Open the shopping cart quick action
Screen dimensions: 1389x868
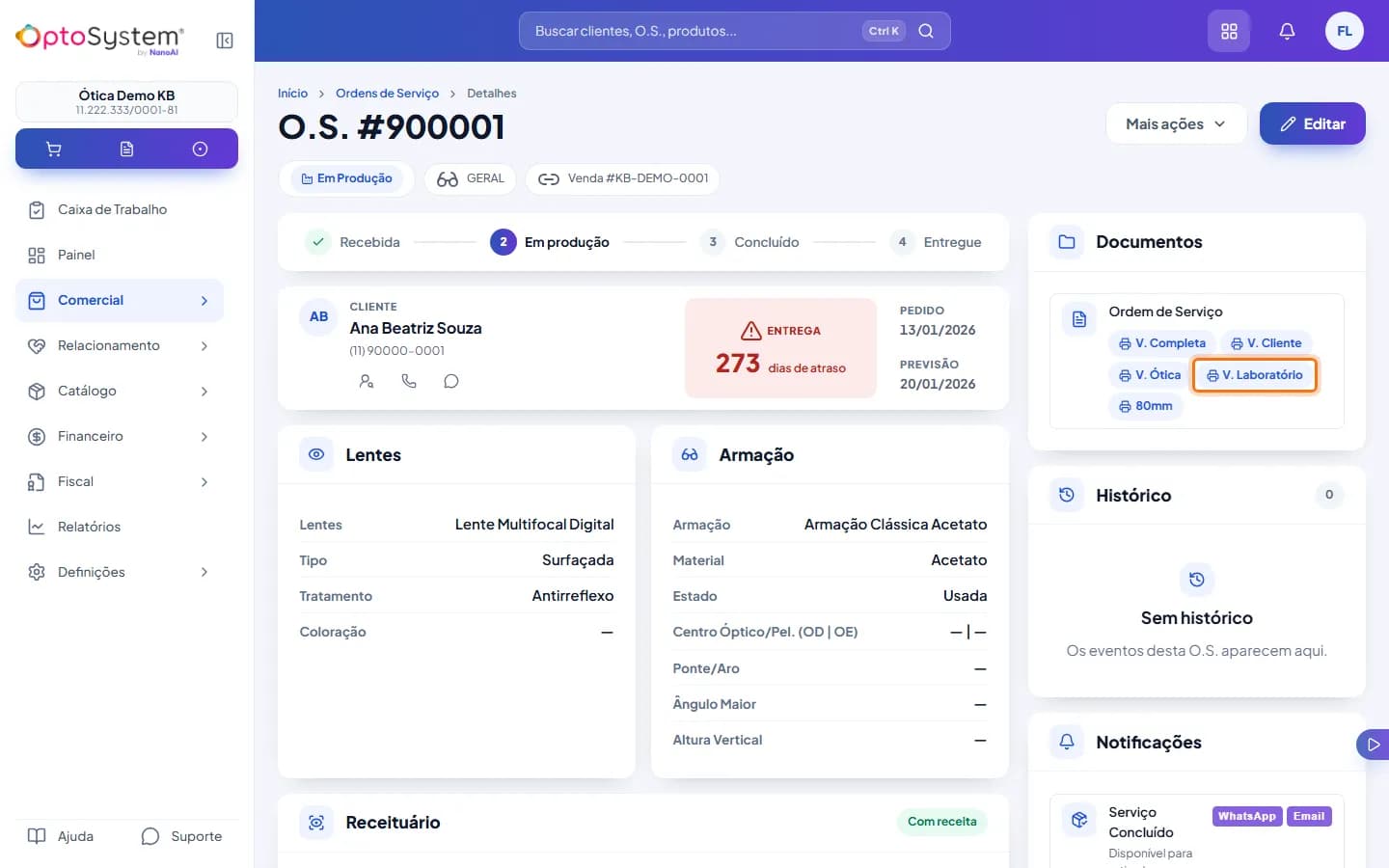54,149
